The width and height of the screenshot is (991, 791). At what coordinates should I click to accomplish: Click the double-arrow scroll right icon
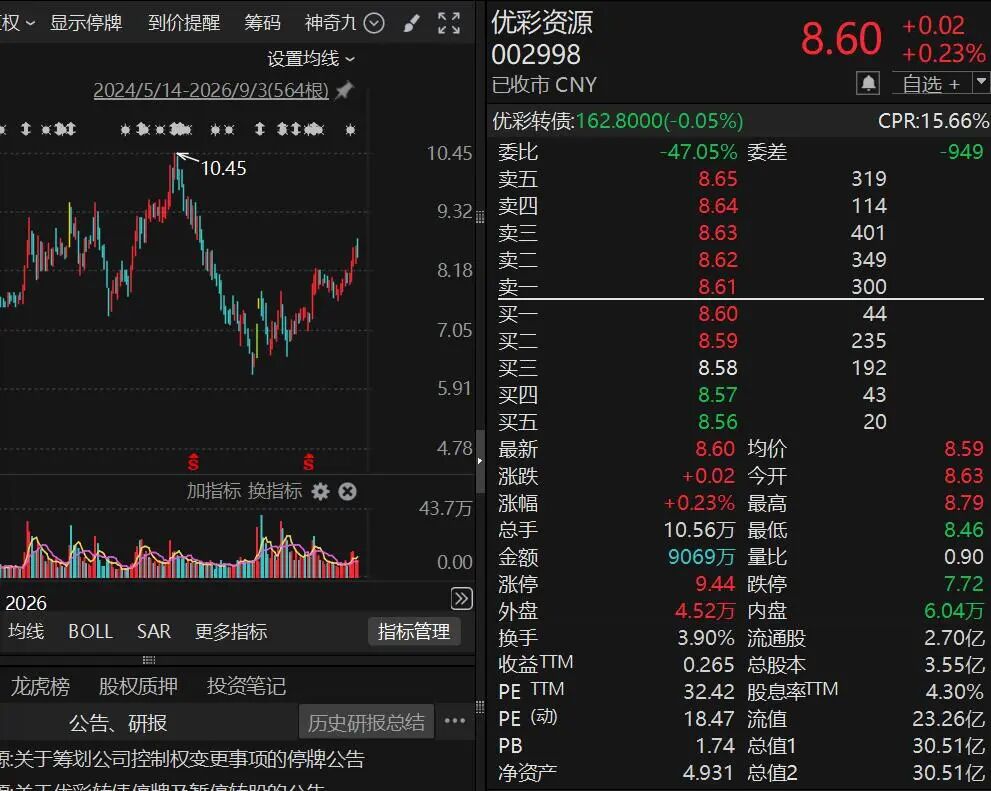pyautogui.click(x=462, y=598)
